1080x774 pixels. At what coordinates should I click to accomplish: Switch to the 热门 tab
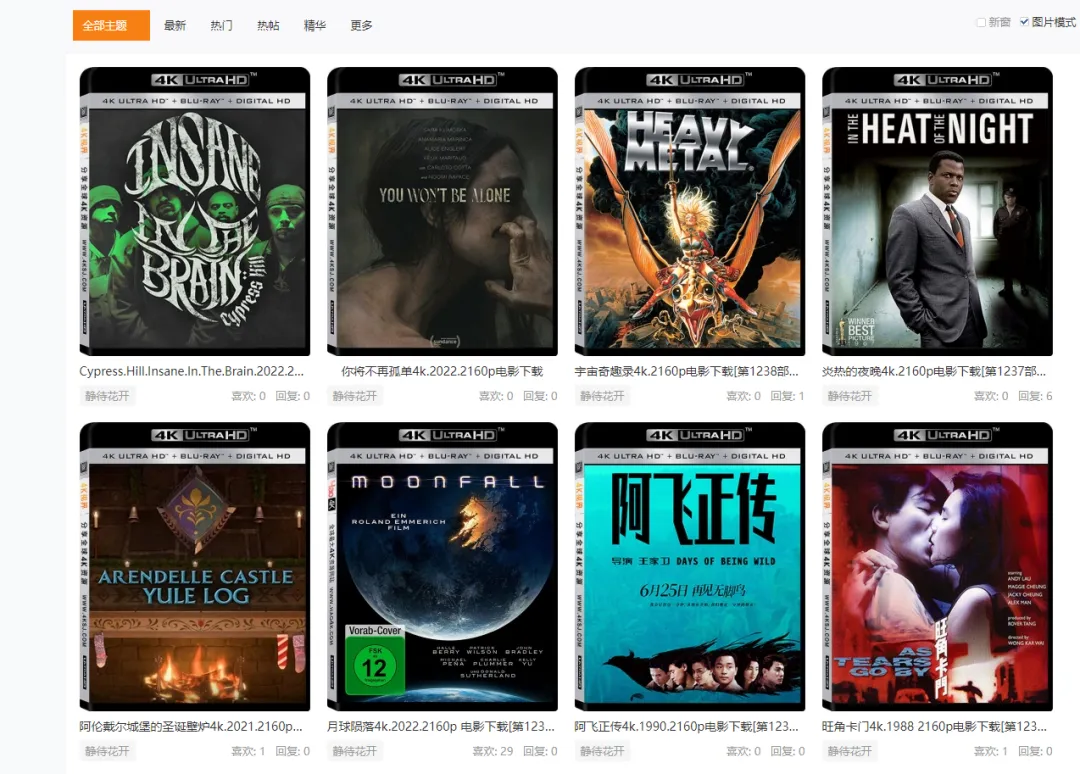(221, 25)
